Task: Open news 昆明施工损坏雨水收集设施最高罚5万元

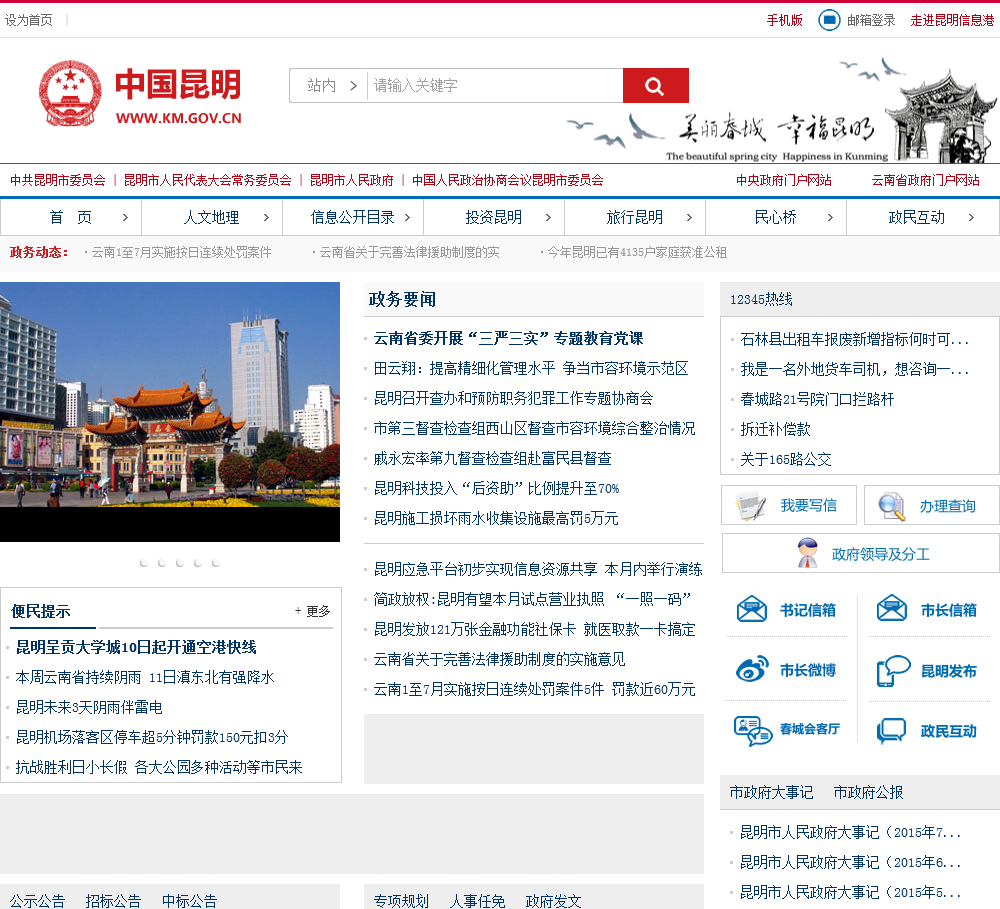Action: click(x=496, y=518)
